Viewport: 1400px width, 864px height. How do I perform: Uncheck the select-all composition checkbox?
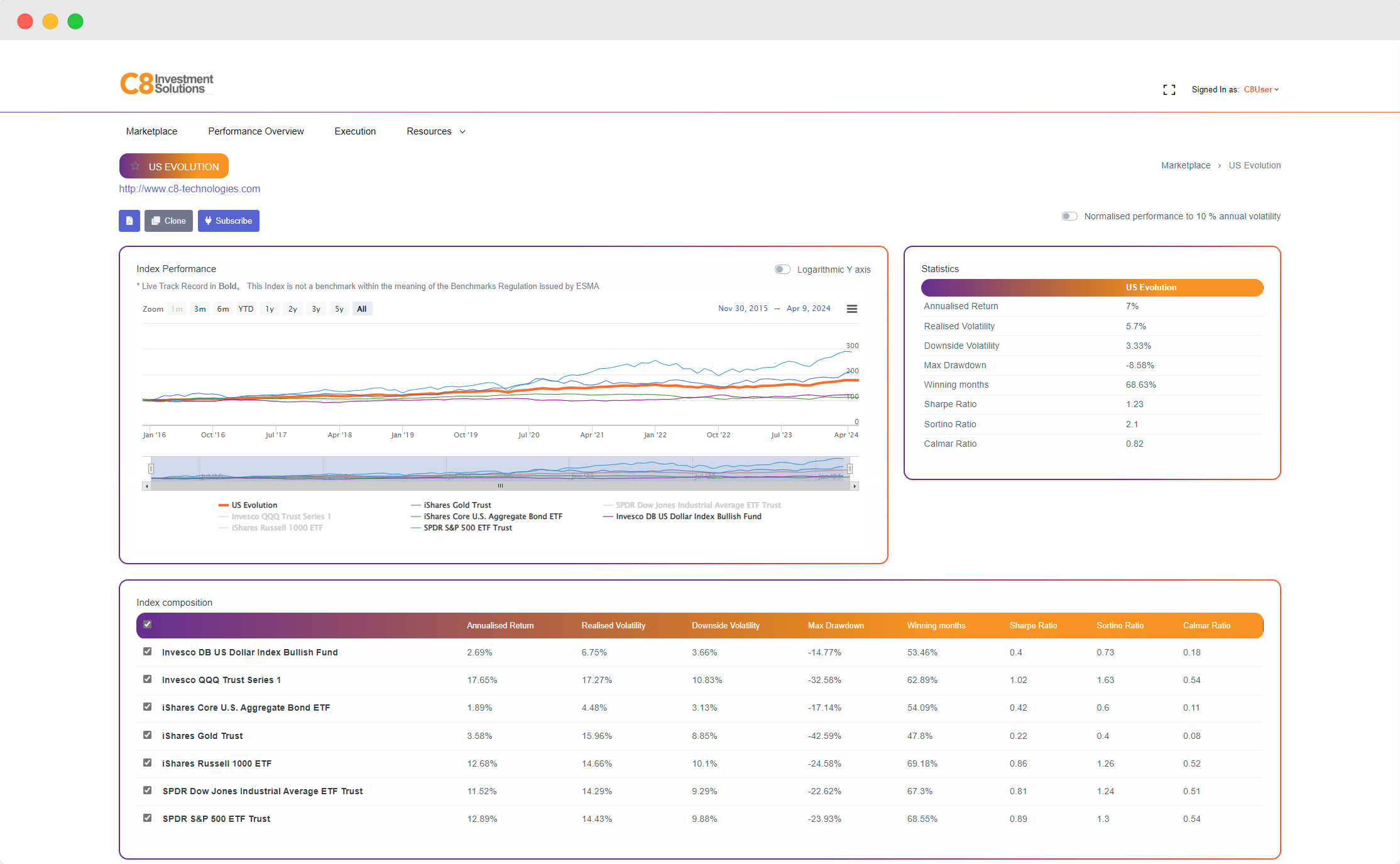[148, 625]
